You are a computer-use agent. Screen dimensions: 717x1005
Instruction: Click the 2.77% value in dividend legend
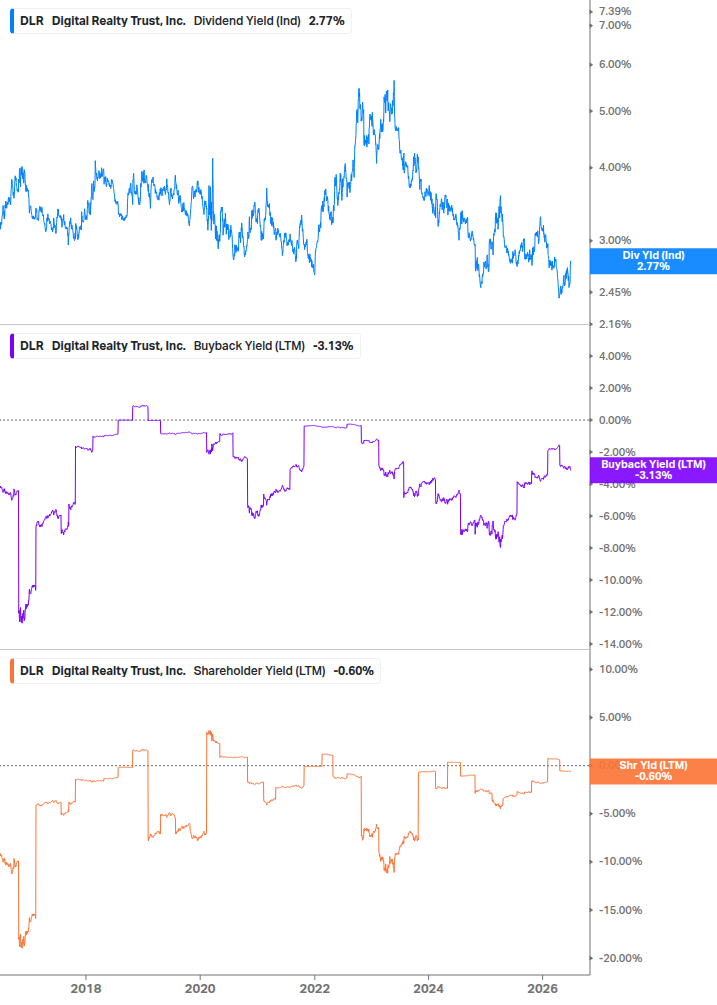[x=327, y=21]
